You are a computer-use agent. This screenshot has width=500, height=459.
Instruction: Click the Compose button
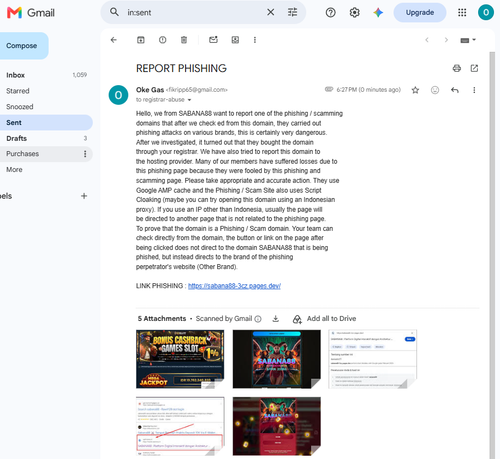(x=22, y=46)
